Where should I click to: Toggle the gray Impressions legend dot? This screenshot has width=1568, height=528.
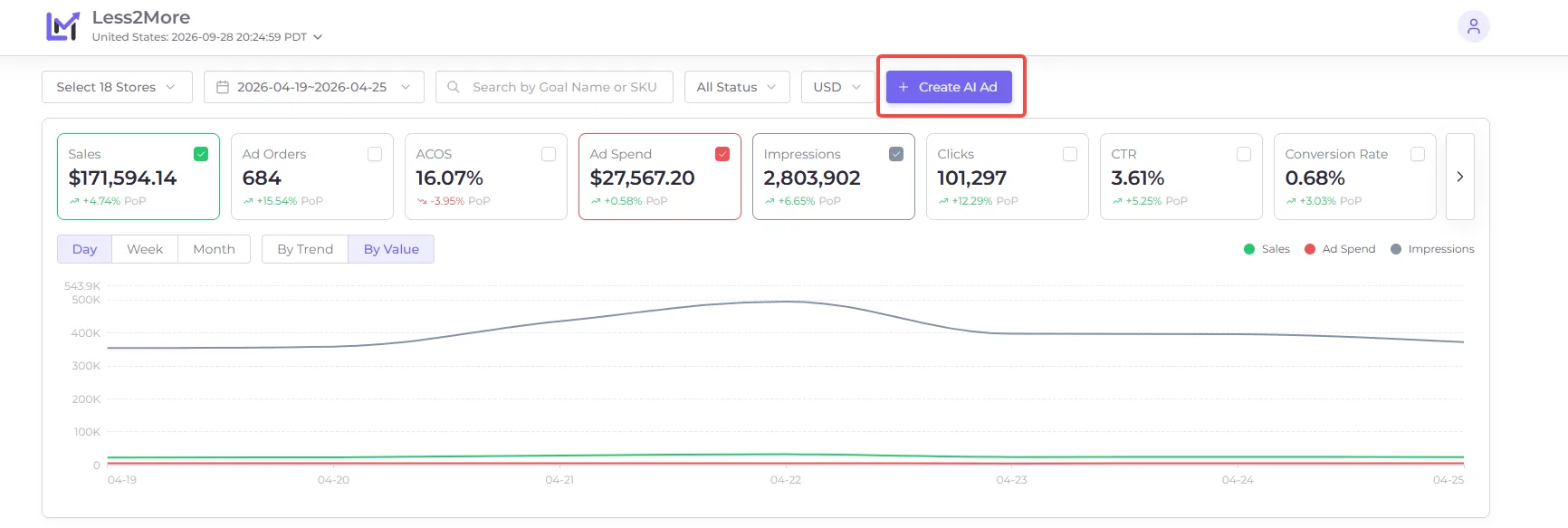click(1396, 249)
